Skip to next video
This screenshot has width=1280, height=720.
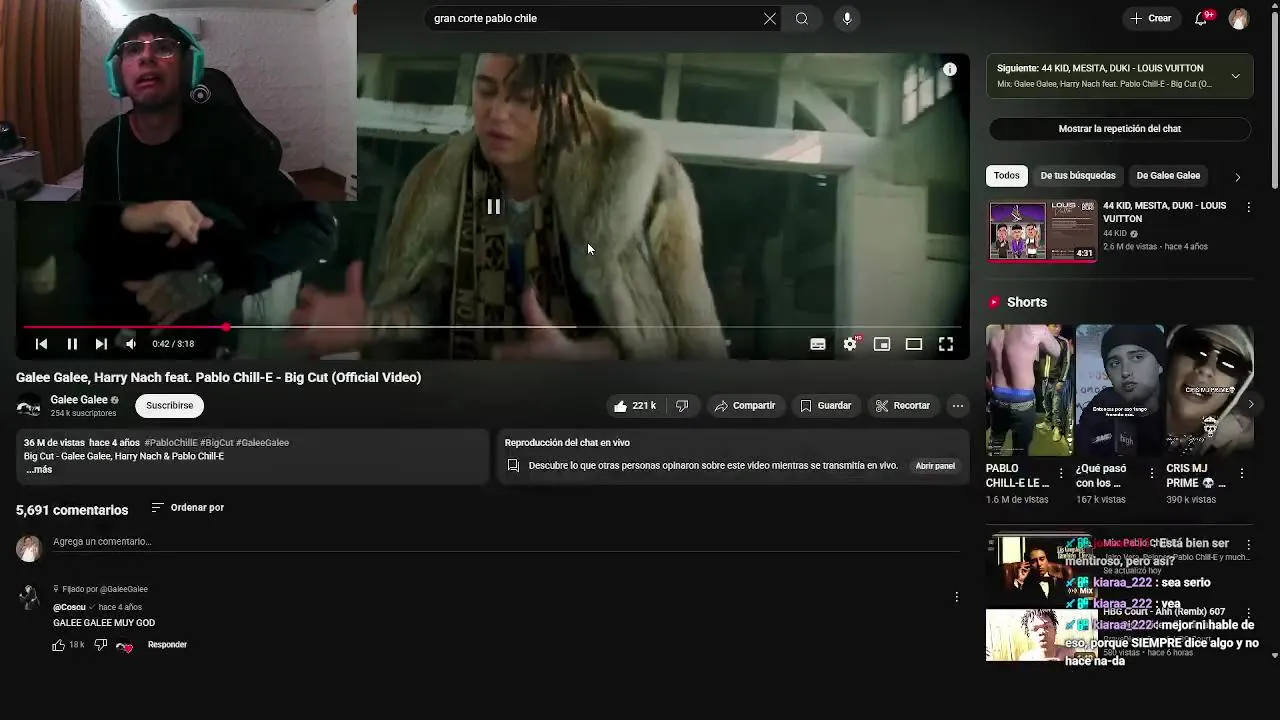101,344
